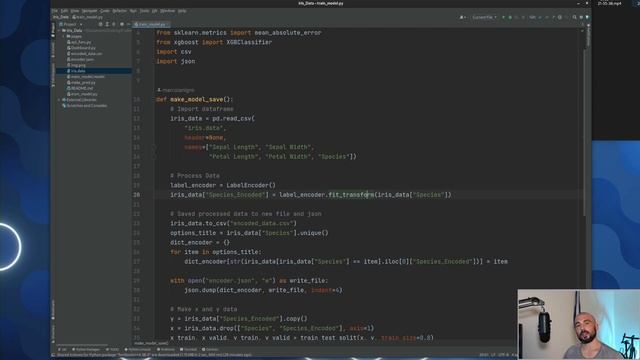640x360 pixels.
Task: Open the Project view selector dropdown
Action: coord(71,24)
